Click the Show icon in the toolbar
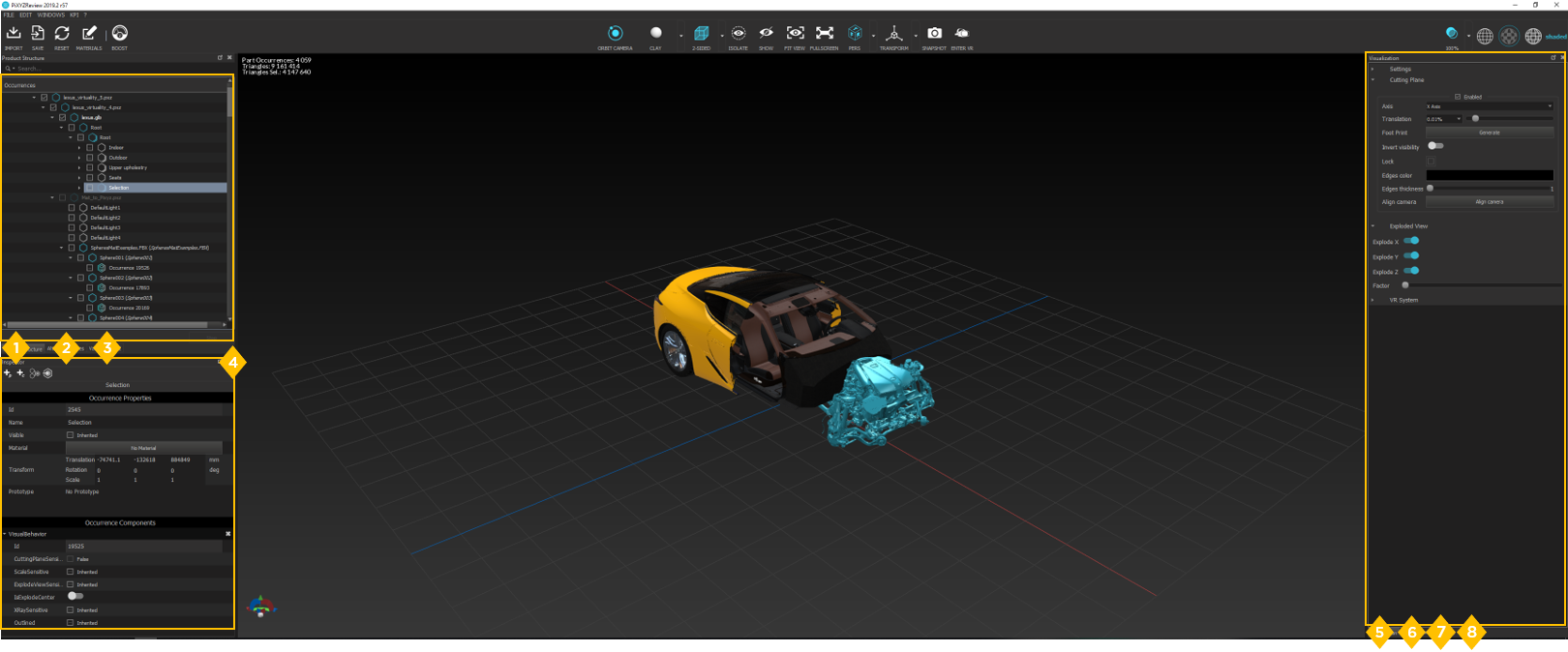Image resolution: width=1568 pixels, height=652 pixels. (766, 33)
